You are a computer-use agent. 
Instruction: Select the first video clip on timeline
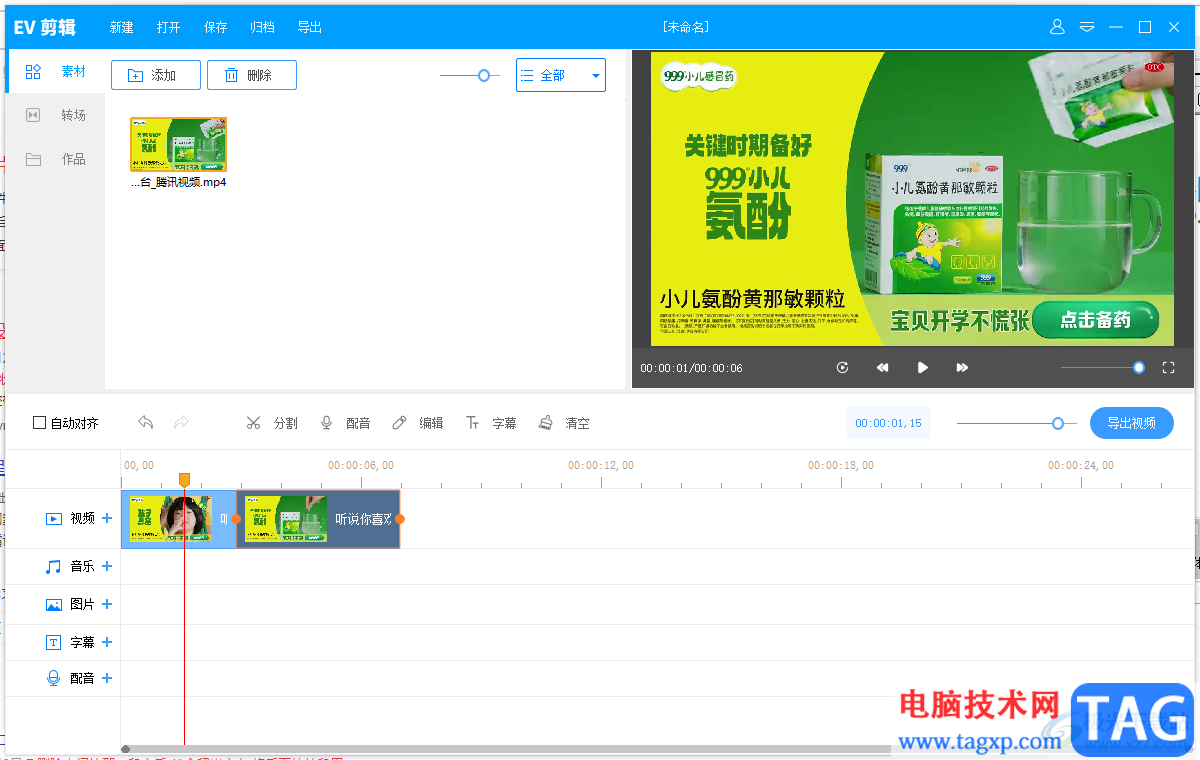(179, 519)
